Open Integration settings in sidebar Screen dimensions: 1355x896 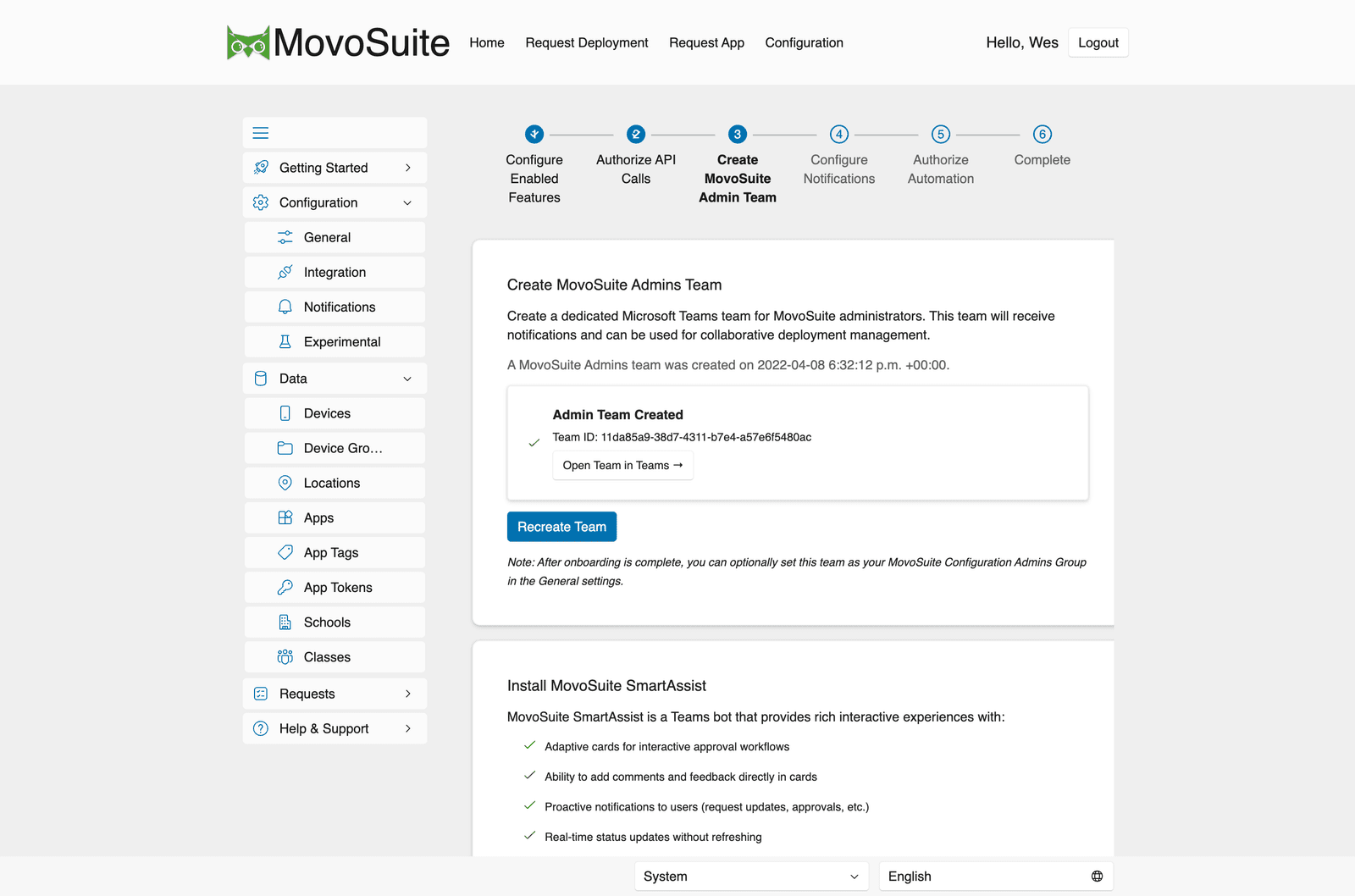335,272
